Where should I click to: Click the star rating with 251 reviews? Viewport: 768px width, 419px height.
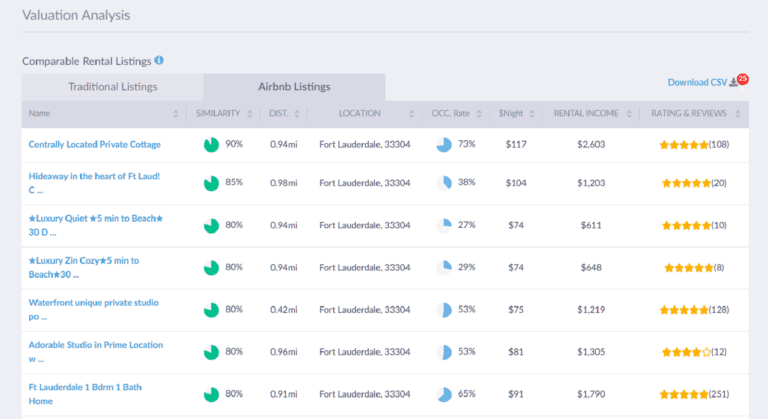click(683, 394)
